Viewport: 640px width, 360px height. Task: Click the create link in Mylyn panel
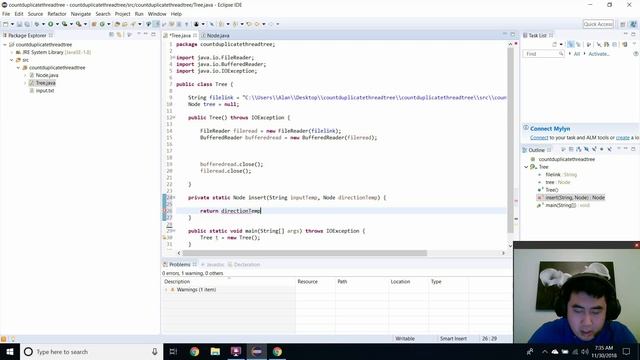[623, 138]
